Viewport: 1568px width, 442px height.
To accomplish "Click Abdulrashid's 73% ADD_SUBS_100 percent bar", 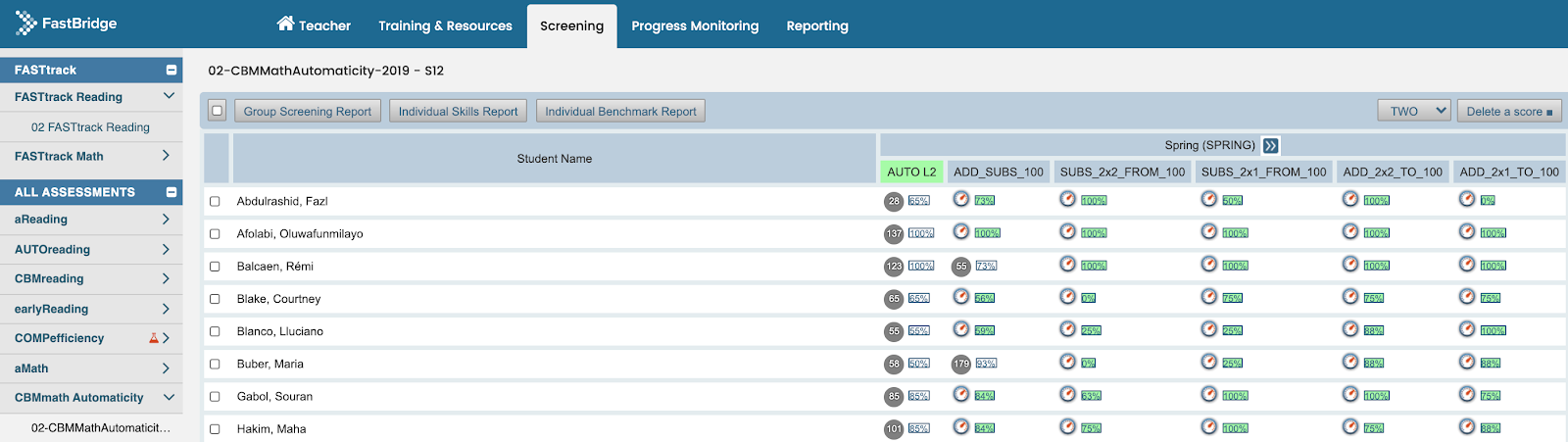I will (x=985, y=201).
